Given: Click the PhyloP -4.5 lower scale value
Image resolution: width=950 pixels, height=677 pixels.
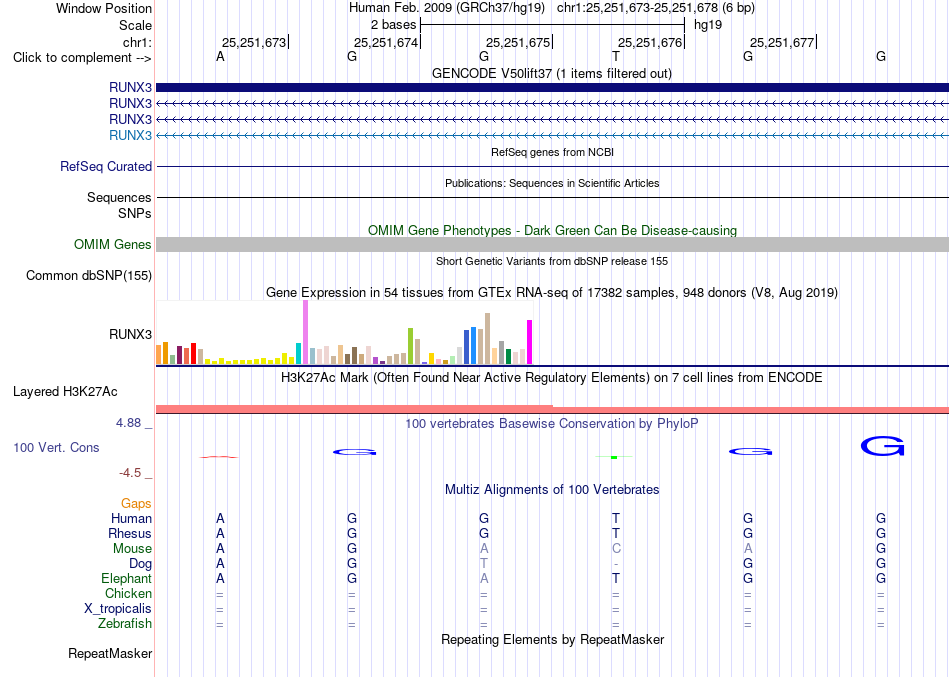Looking at the screenshot, I should point(130,473).
